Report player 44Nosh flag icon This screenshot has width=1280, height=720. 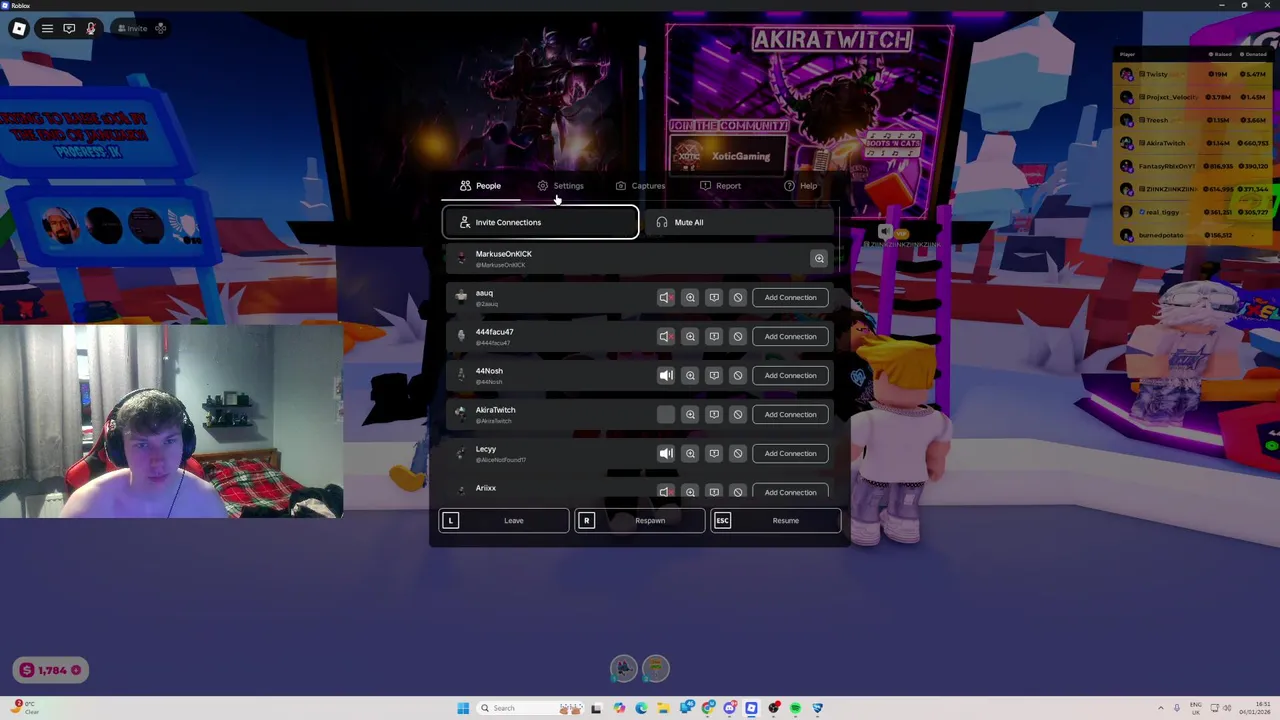(714, 375)
